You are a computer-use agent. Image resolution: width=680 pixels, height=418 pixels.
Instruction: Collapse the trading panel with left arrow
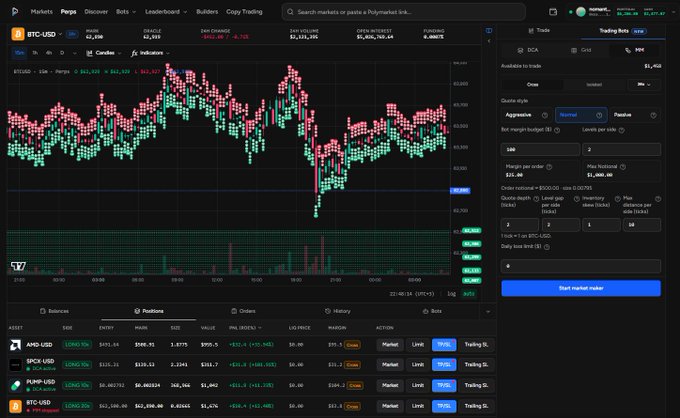[x=489, y=41]
